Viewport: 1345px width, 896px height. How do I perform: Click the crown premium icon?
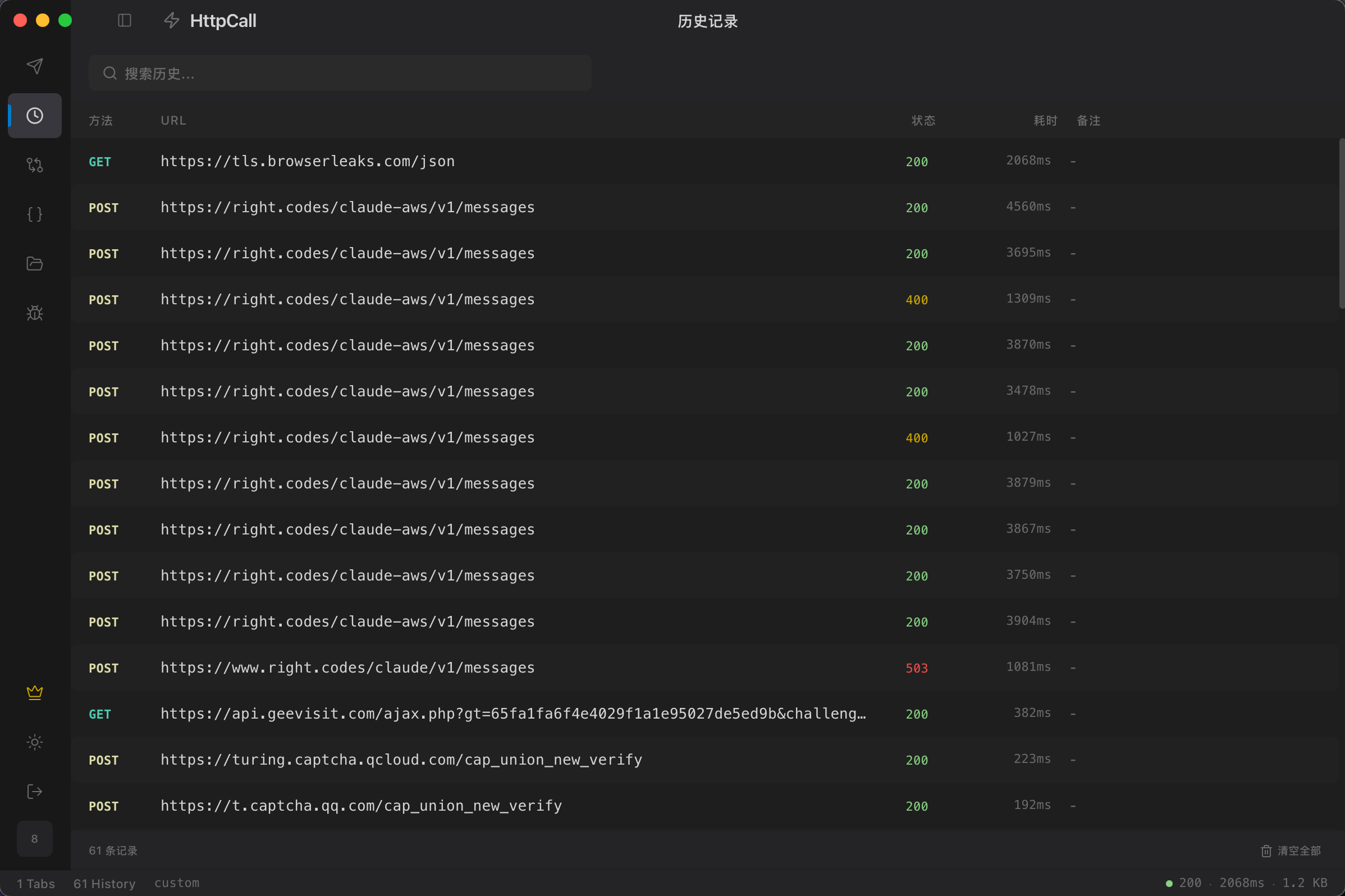point(35,693)
